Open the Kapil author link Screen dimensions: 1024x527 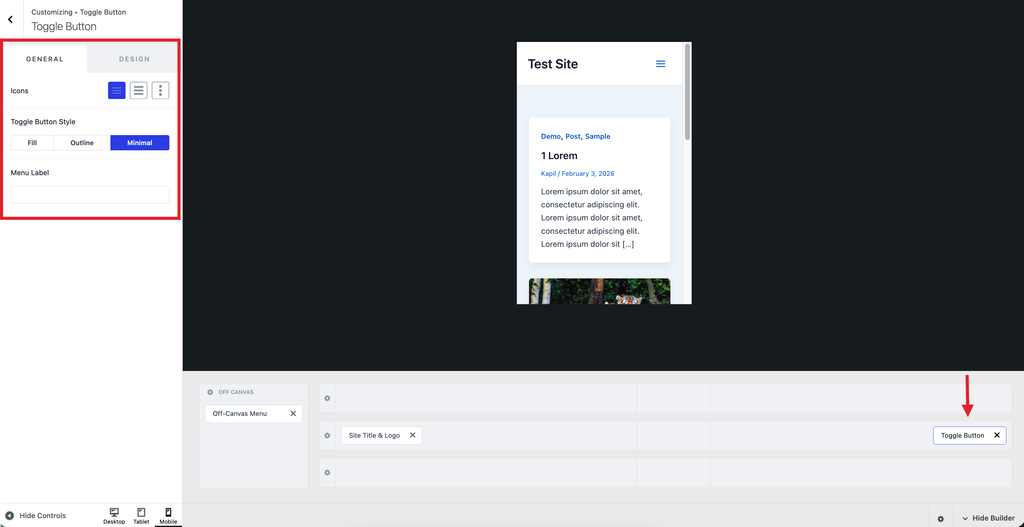pos(548,174)
